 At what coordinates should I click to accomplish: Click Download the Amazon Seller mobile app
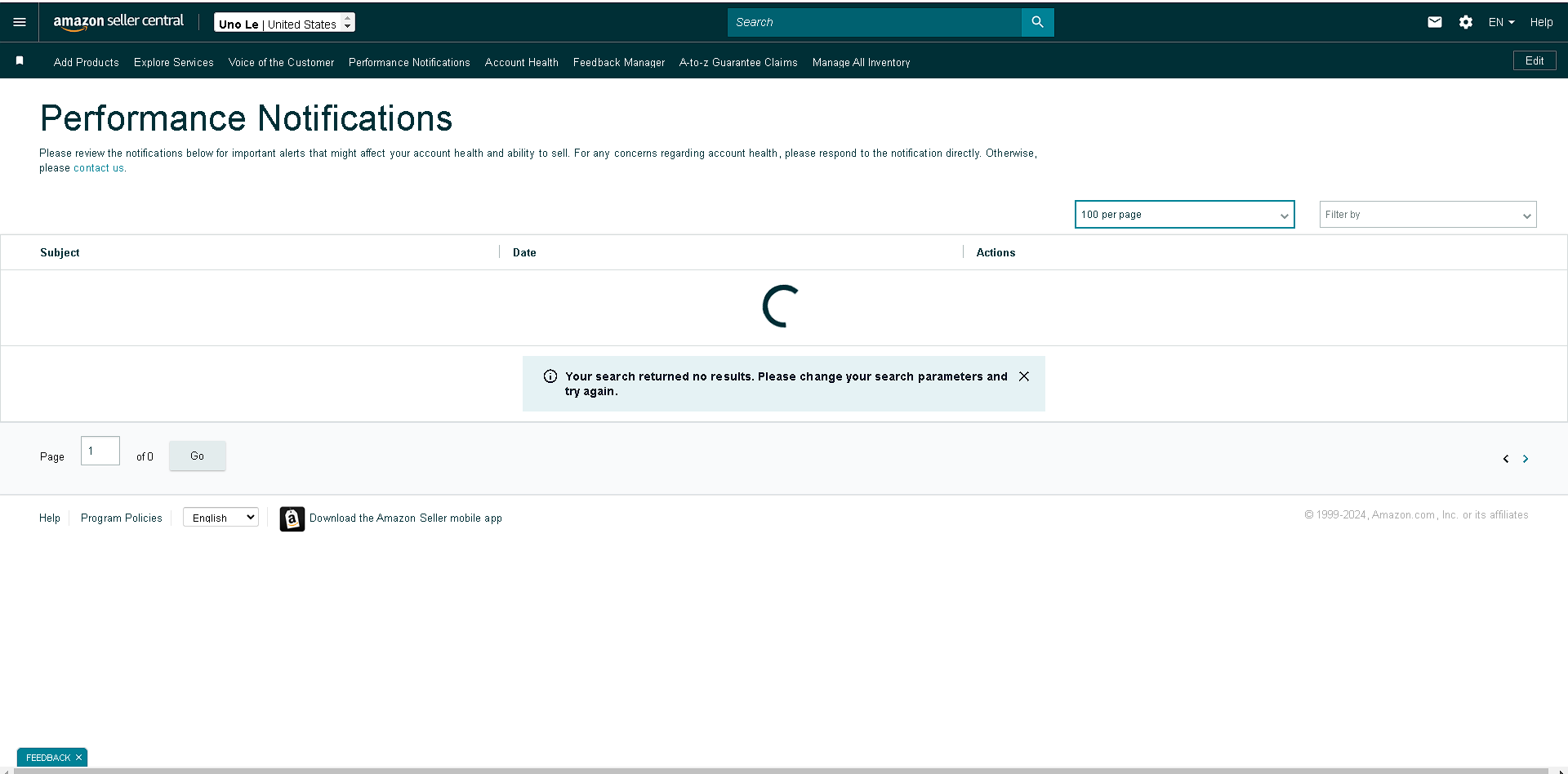[x=406, y=518]
